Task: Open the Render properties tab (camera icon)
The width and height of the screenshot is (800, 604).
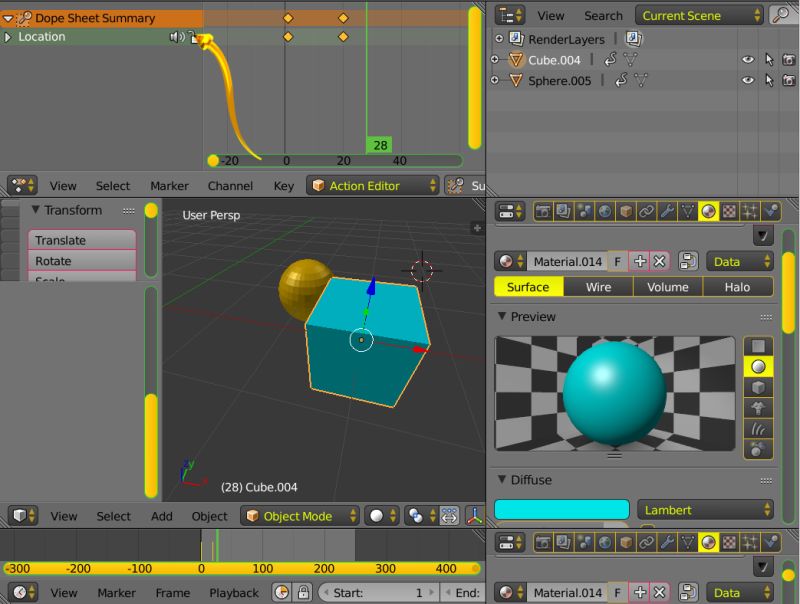Action: pos(542,211)
